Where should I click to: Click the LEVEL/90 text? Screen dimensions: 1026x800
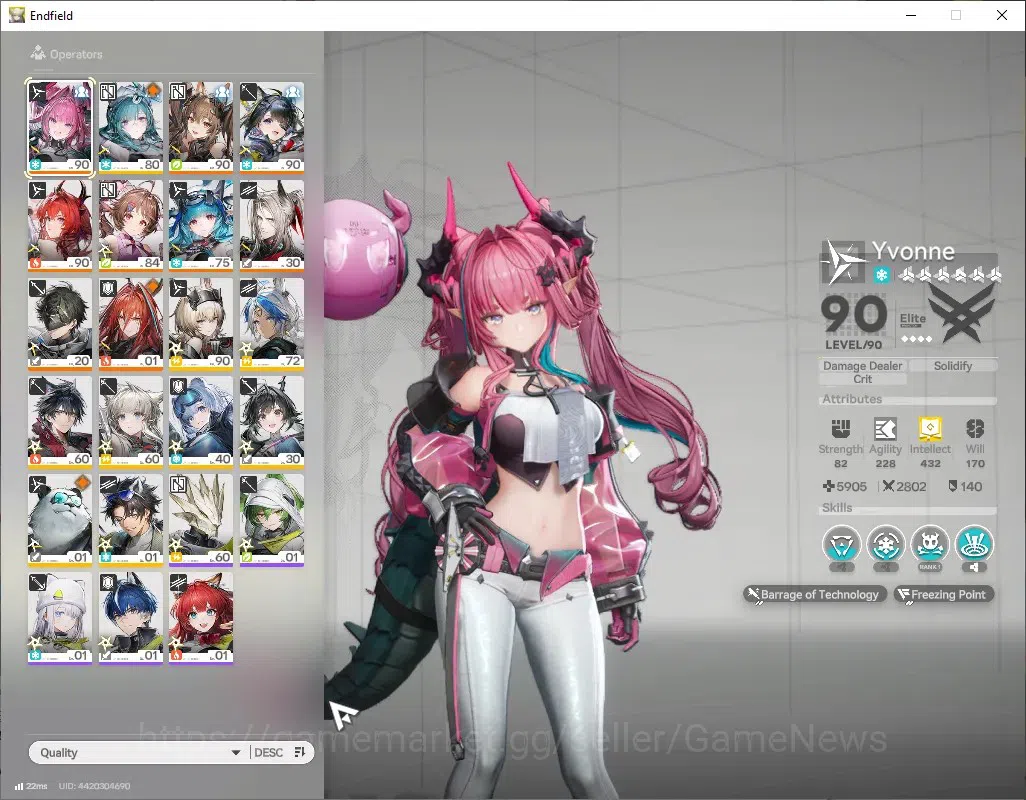tap(853, 344)
